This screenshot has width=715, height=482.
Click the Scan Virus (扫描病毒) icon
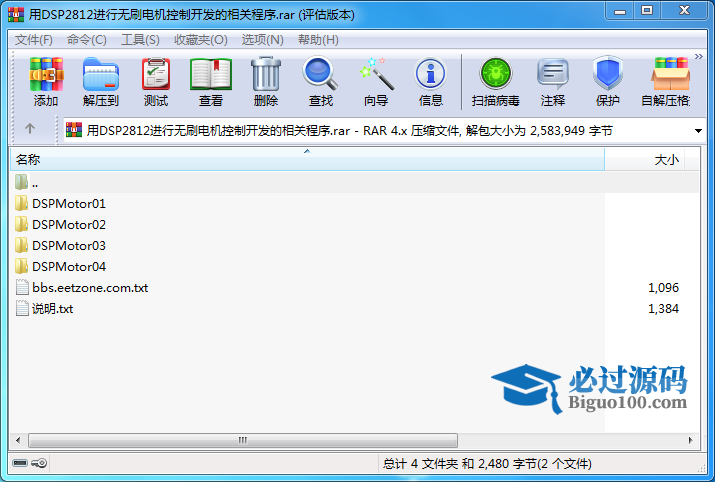click(x=496, y=74)
